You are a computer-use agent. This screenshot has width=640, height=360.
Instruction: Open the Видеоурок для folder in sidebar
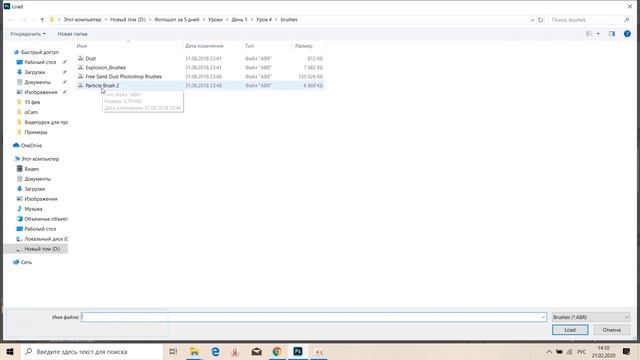46,122
